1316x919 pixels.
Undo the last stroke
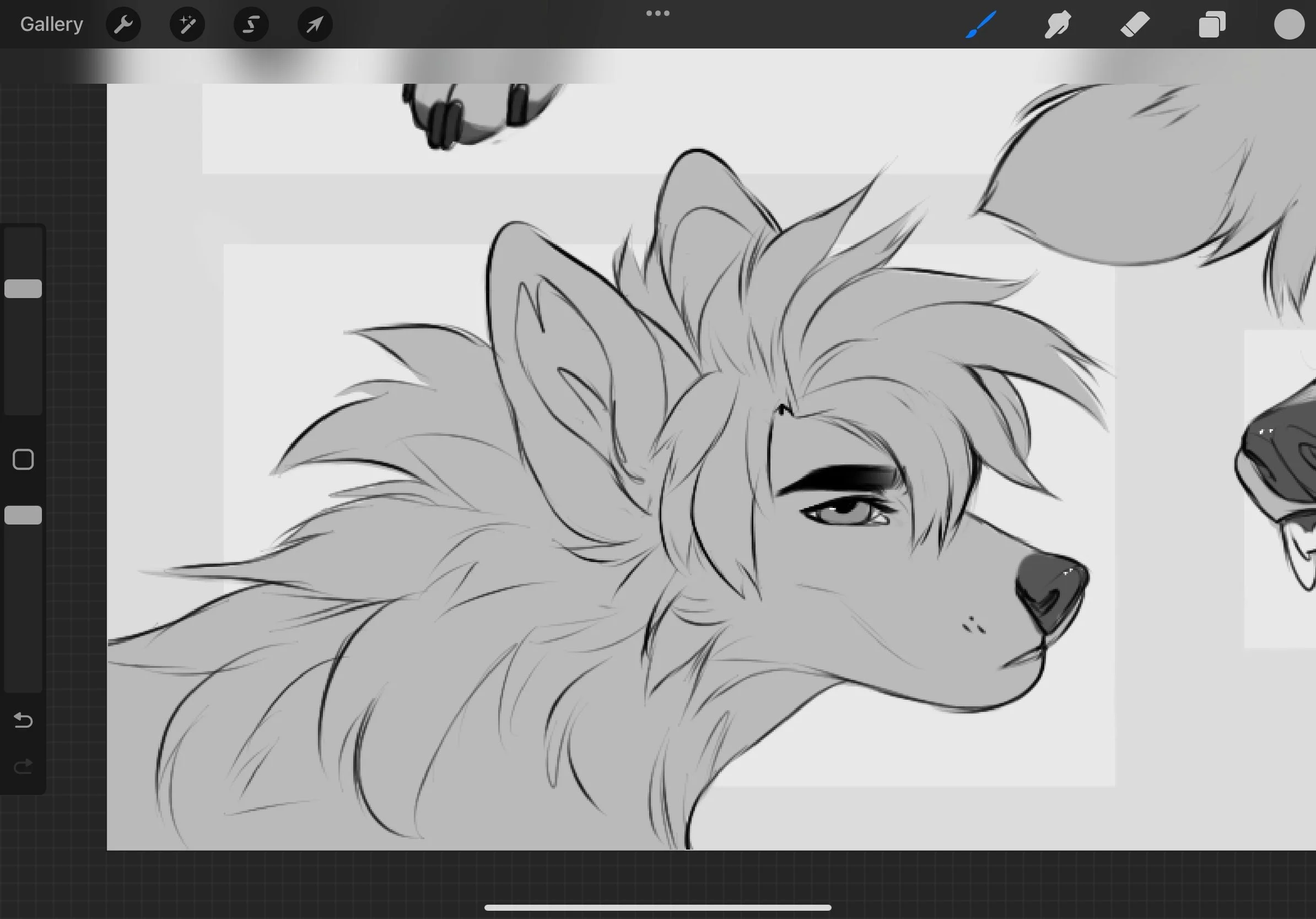tap(24, 720)
